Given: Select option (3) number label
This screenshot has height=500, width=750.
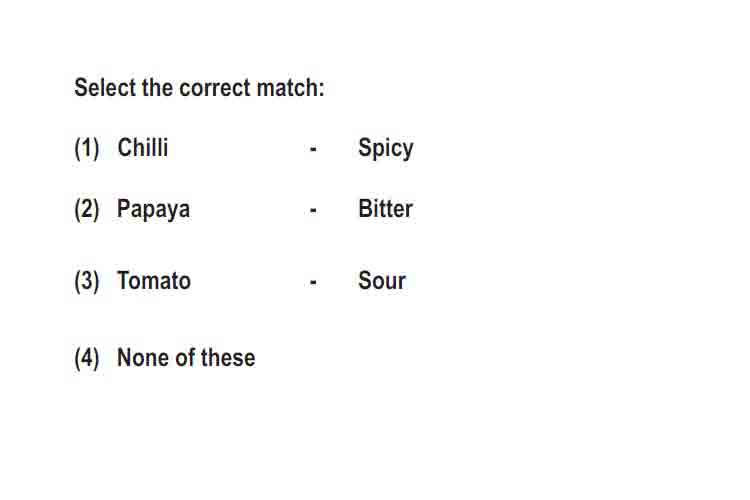Looking at the screenshot, I should pyautogui.click(x=87, y=281).
